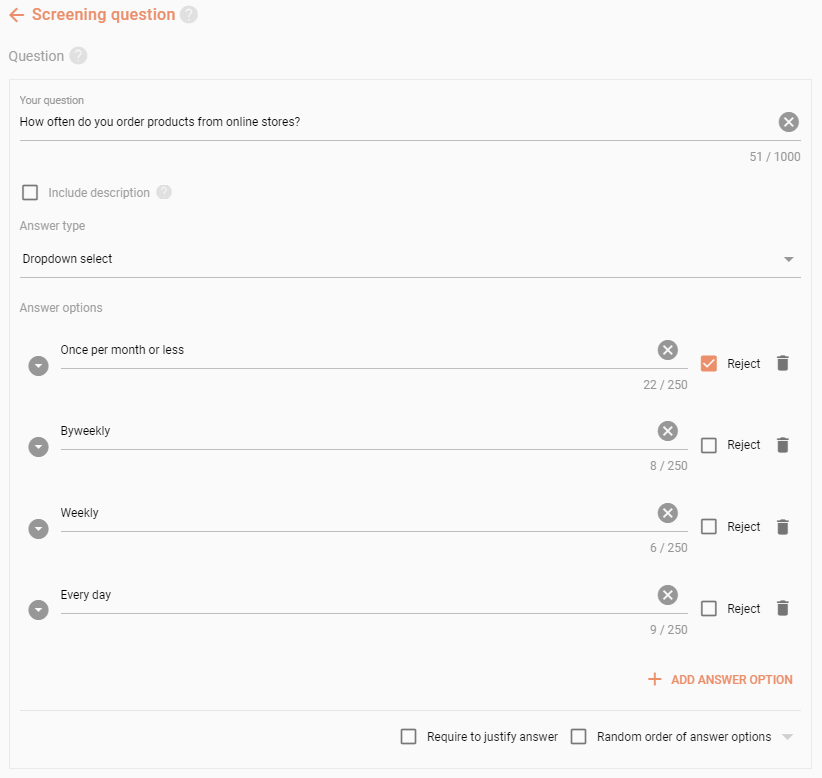Delete the 'Byweekly' answer option
The width and height of the screenshot is (822, 778).
pyautogui.click(x=782, y=445)
